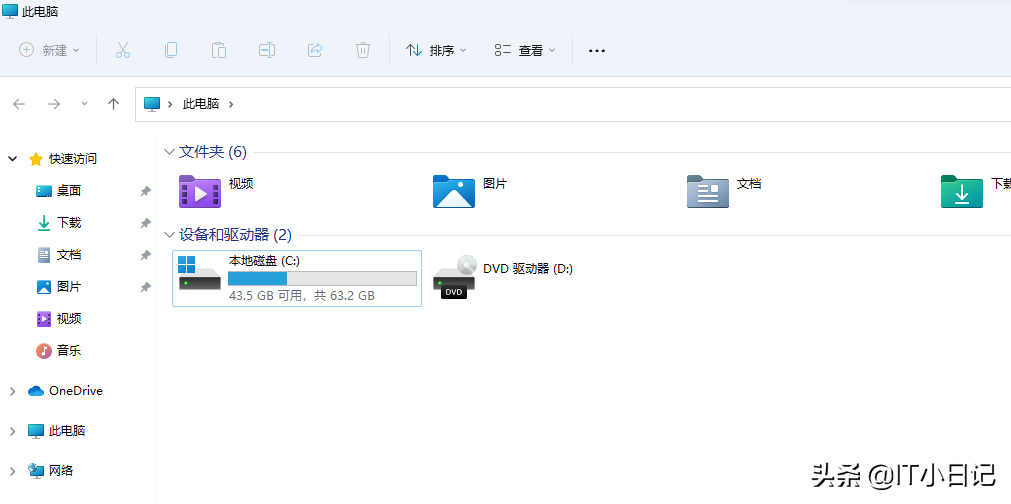
Task: Select the 图片 folder icon in main pane
Action: [x=454, y=191]
